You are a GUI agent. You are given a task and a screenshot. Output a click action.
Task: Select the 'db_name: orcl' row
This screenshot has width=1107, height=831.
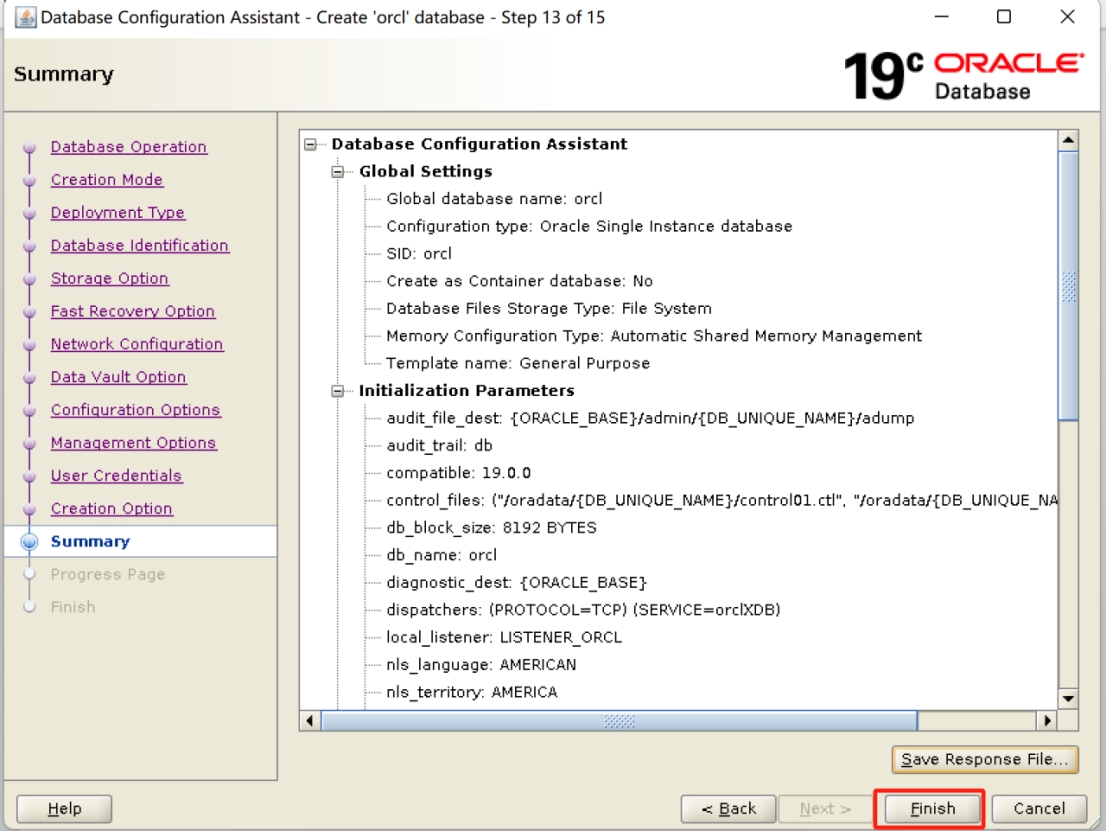(x=441, y=556)
